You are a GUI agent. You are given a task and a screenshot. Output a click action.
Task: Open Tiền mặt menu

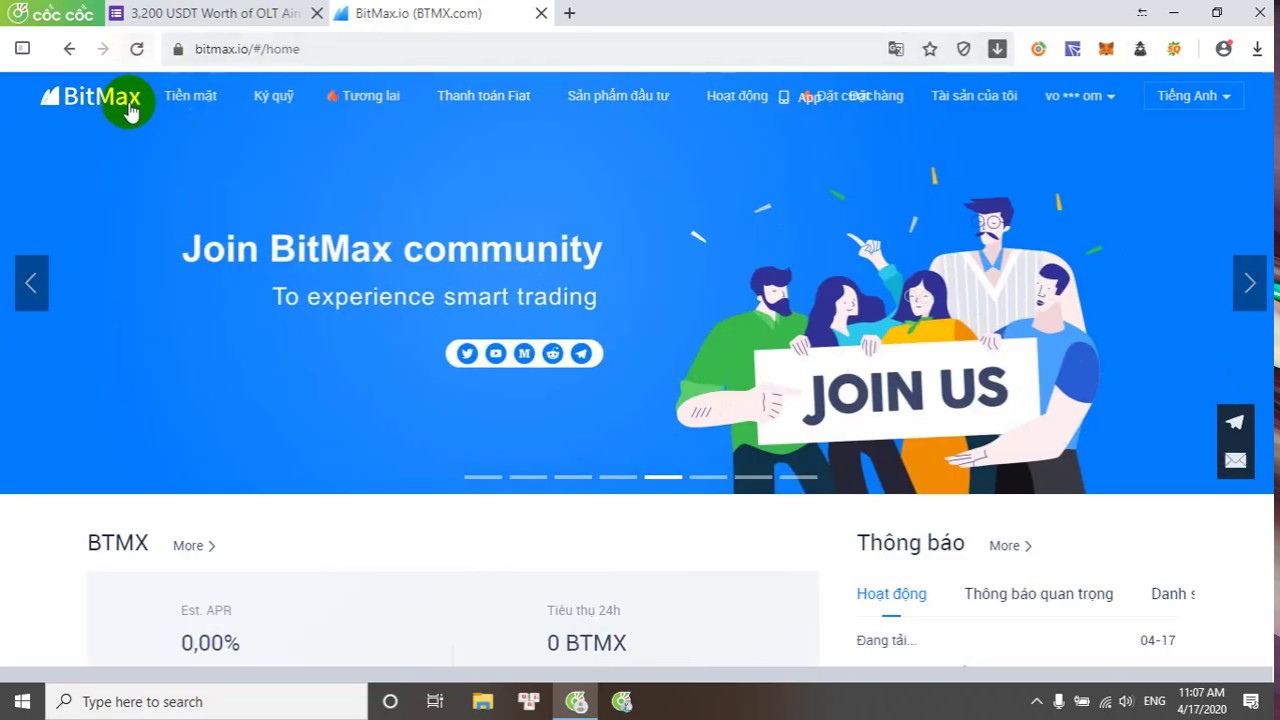[x=191, y=96]
